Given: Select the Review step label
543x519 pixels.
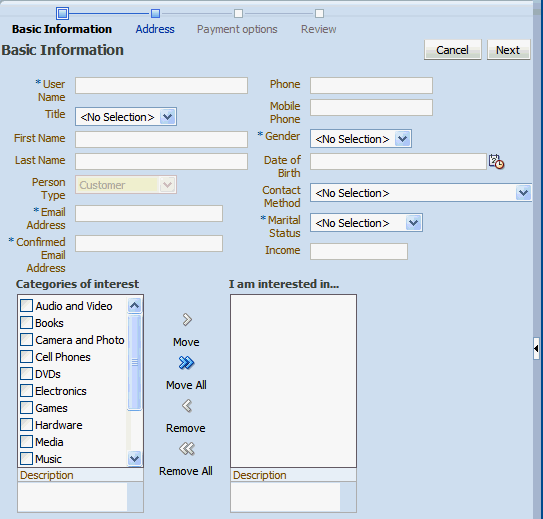Looking at the screenshot, I should pyautogui.click(x=319, y=29).
